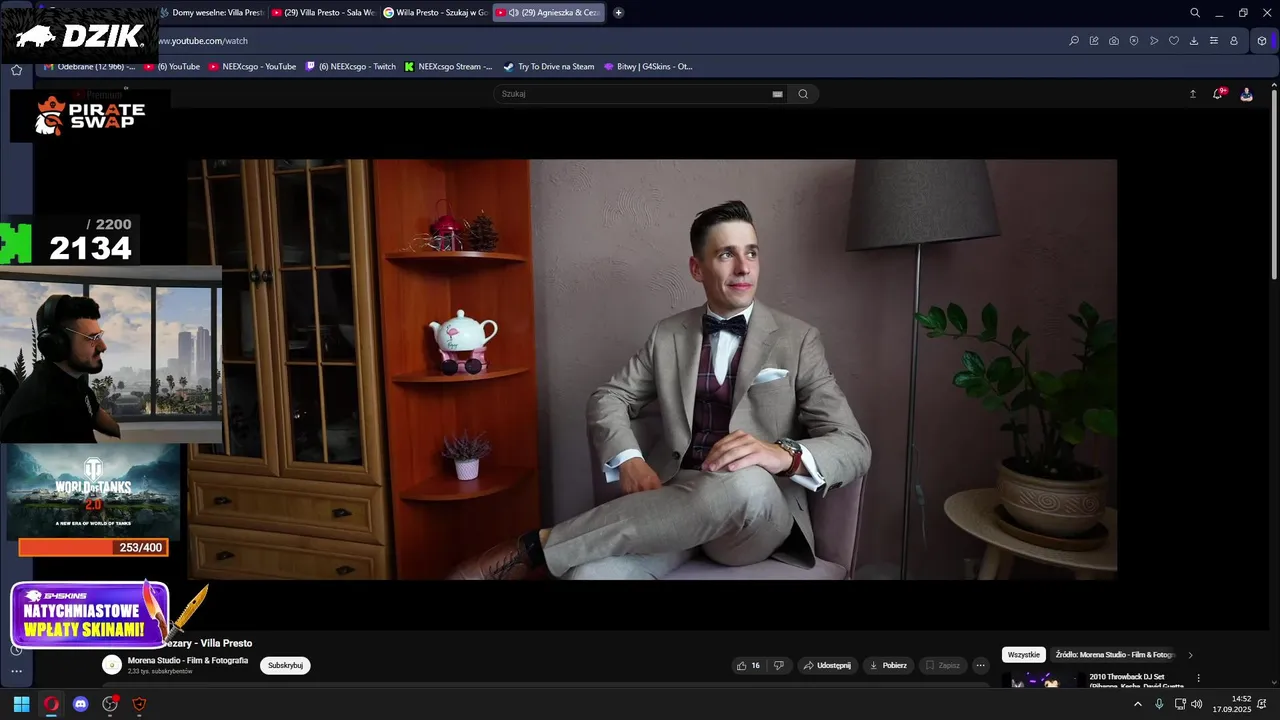Open the Opera downloads icon
The height and width of the screenshot is (720, 1280).
coord(1194,41)
